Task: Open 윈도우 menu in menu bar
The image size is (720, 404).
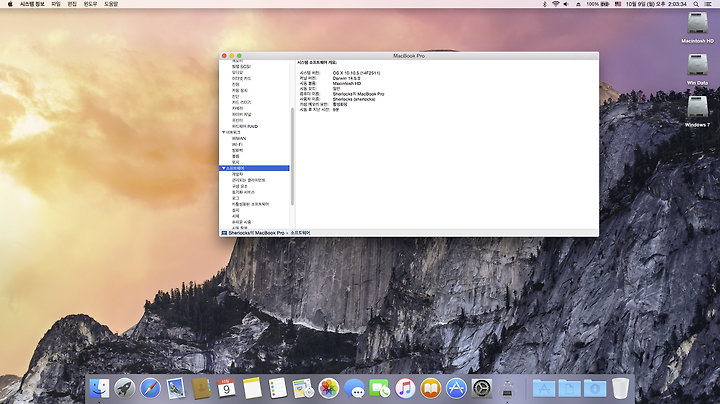Action: (90, 4)
